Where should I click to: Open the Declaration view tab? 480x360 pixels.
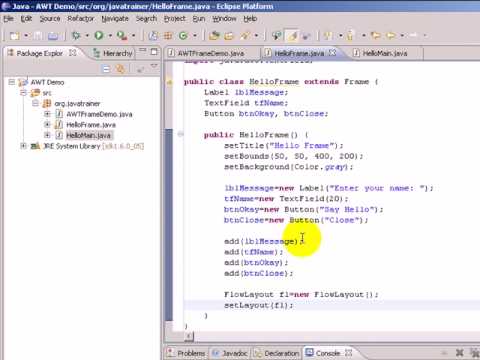coord(277,353)
